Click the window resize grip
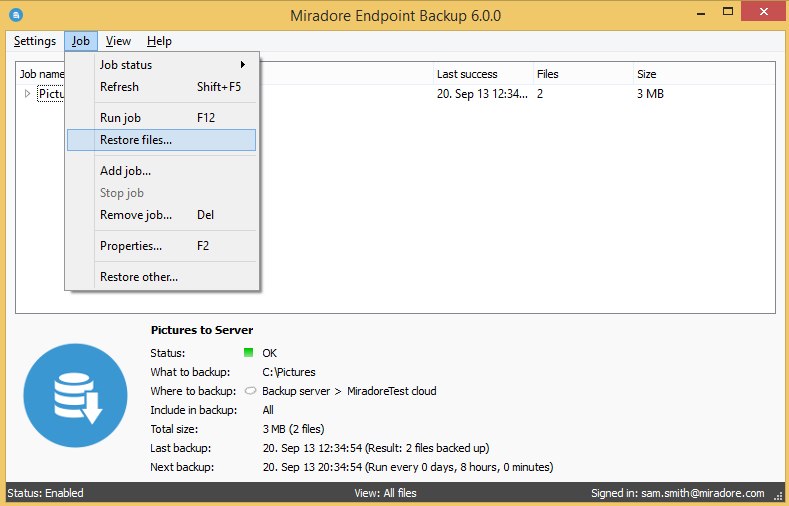 [x=778, y=496]
